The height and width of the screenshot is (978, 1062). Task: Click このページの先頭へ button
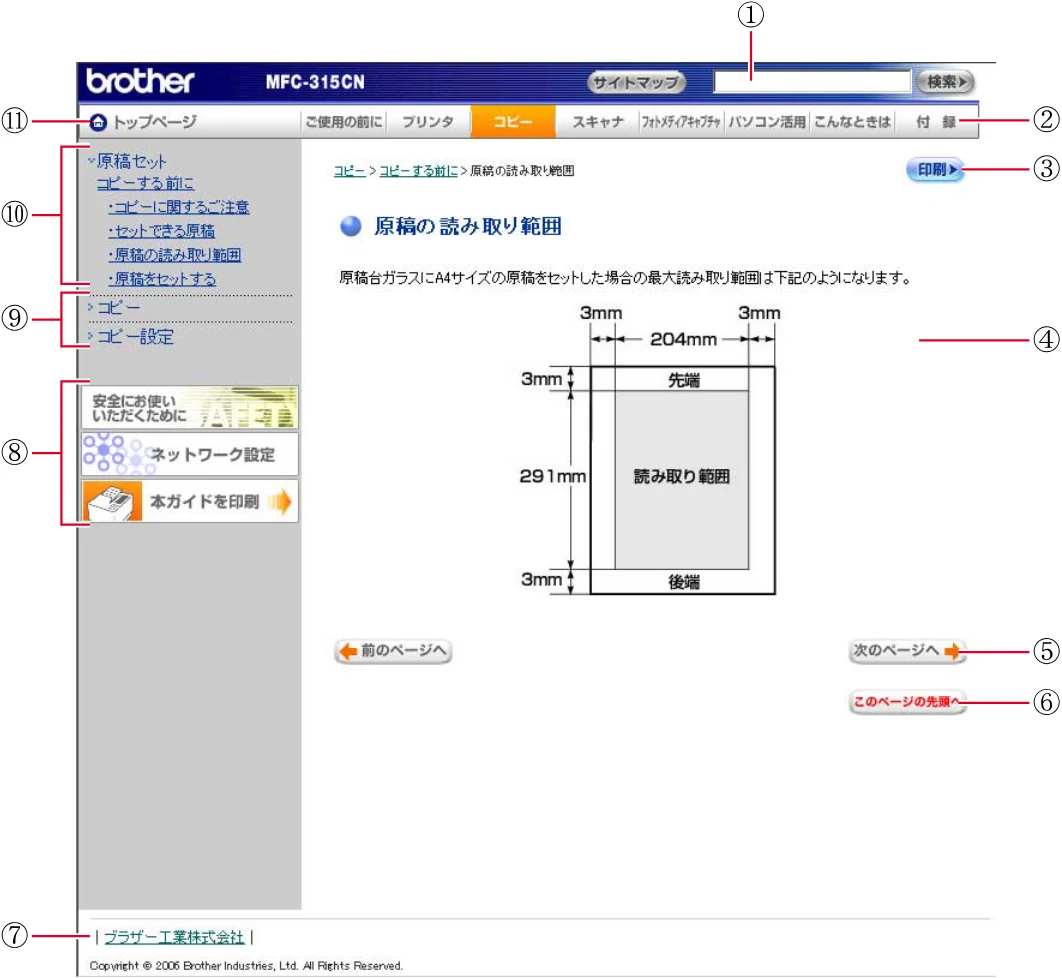point(907,702)
